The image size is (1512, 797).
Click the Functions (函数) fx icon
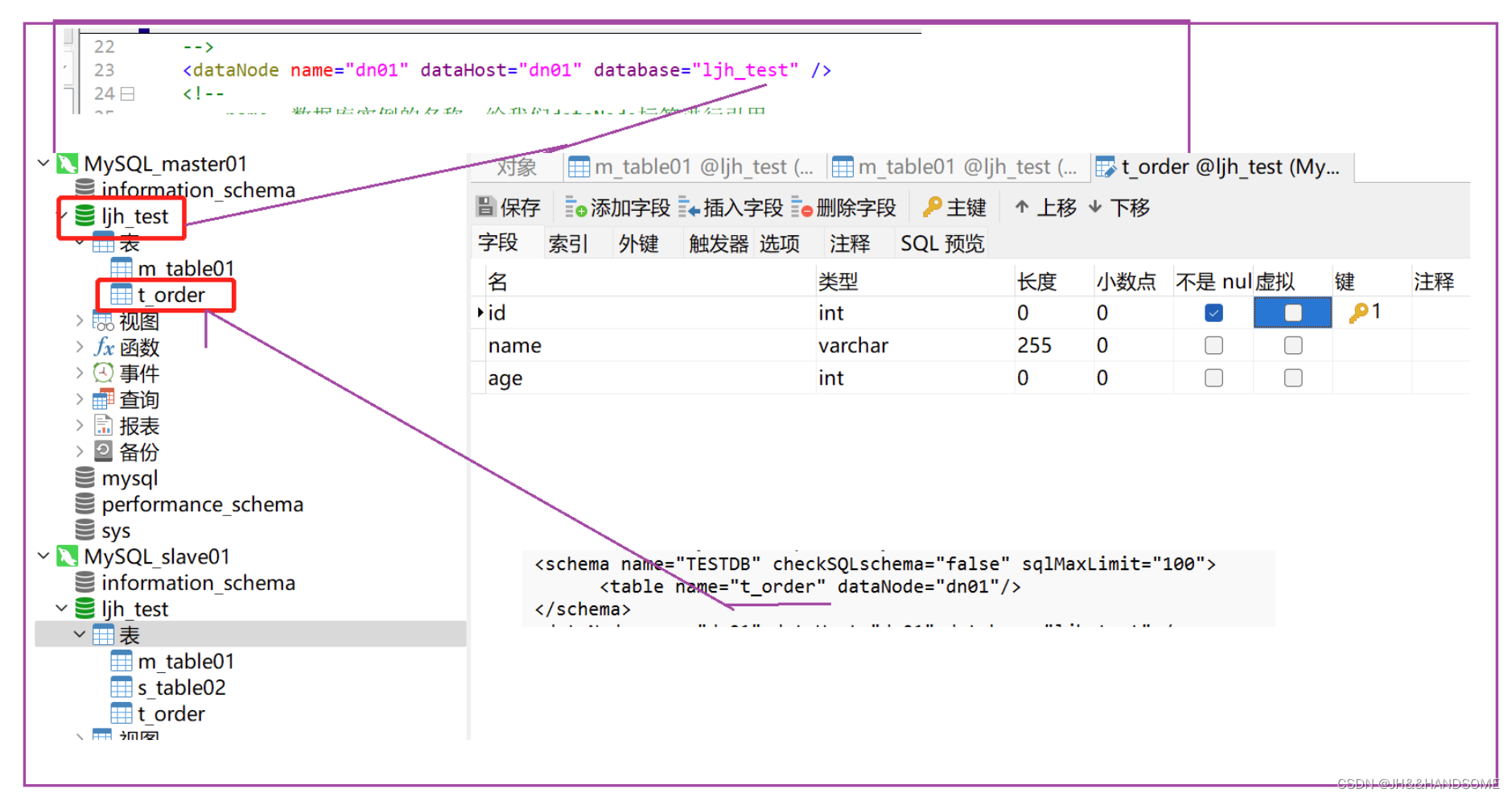(x=104, y=347)
